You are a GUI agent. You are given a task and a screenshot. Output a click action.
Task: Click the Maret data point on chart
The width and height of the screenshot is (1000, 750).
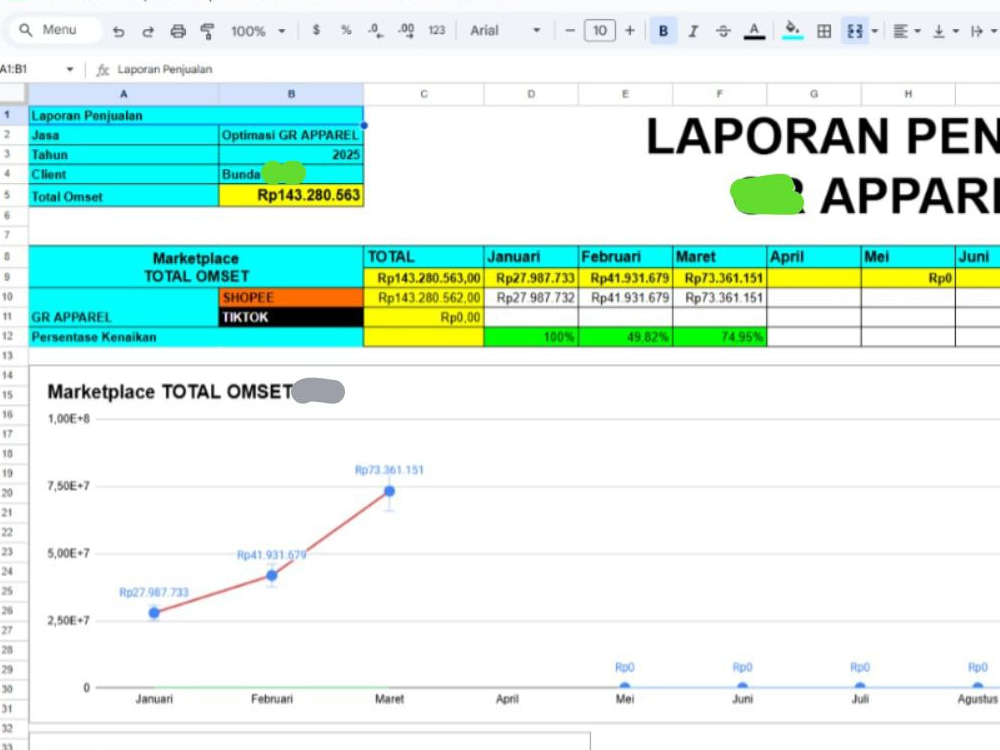click(x=389, y=491)
